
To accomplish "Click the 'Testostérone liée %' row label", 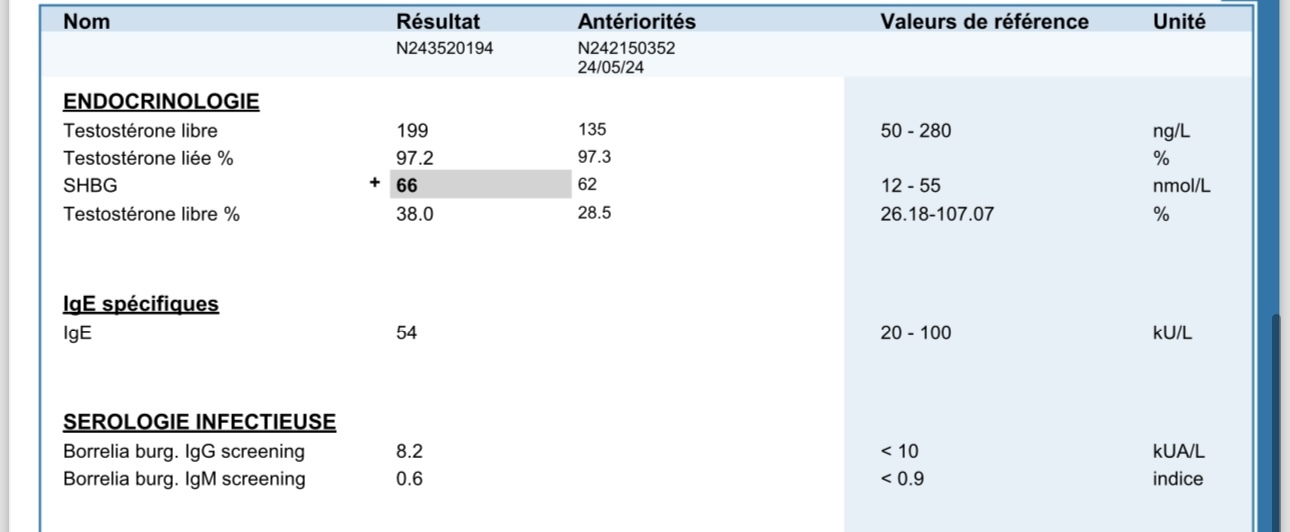I will [148, 158].
